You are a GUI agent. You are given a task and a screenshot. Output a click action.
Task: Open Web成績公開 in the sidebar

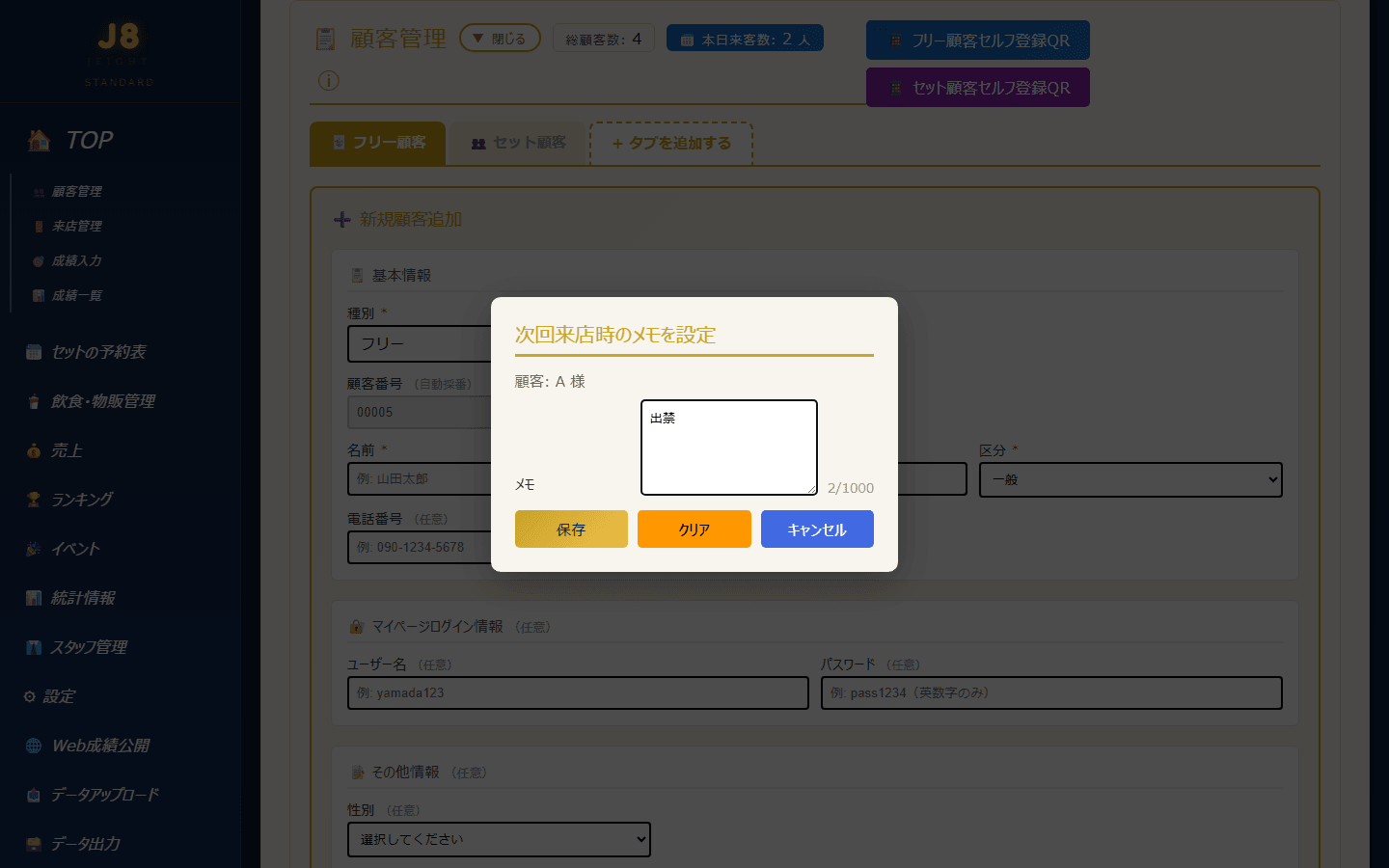(101, 746)
